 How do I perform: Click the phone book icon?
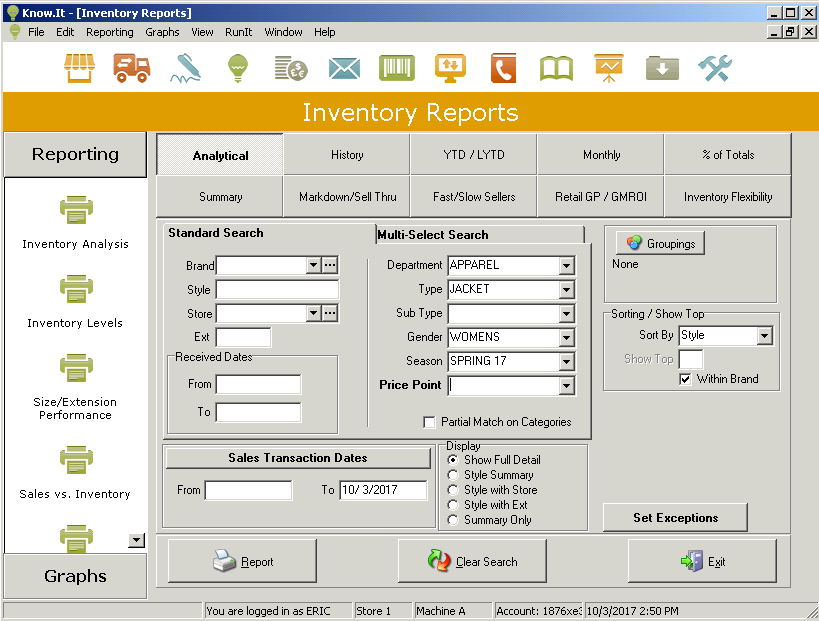pos(504,68)
